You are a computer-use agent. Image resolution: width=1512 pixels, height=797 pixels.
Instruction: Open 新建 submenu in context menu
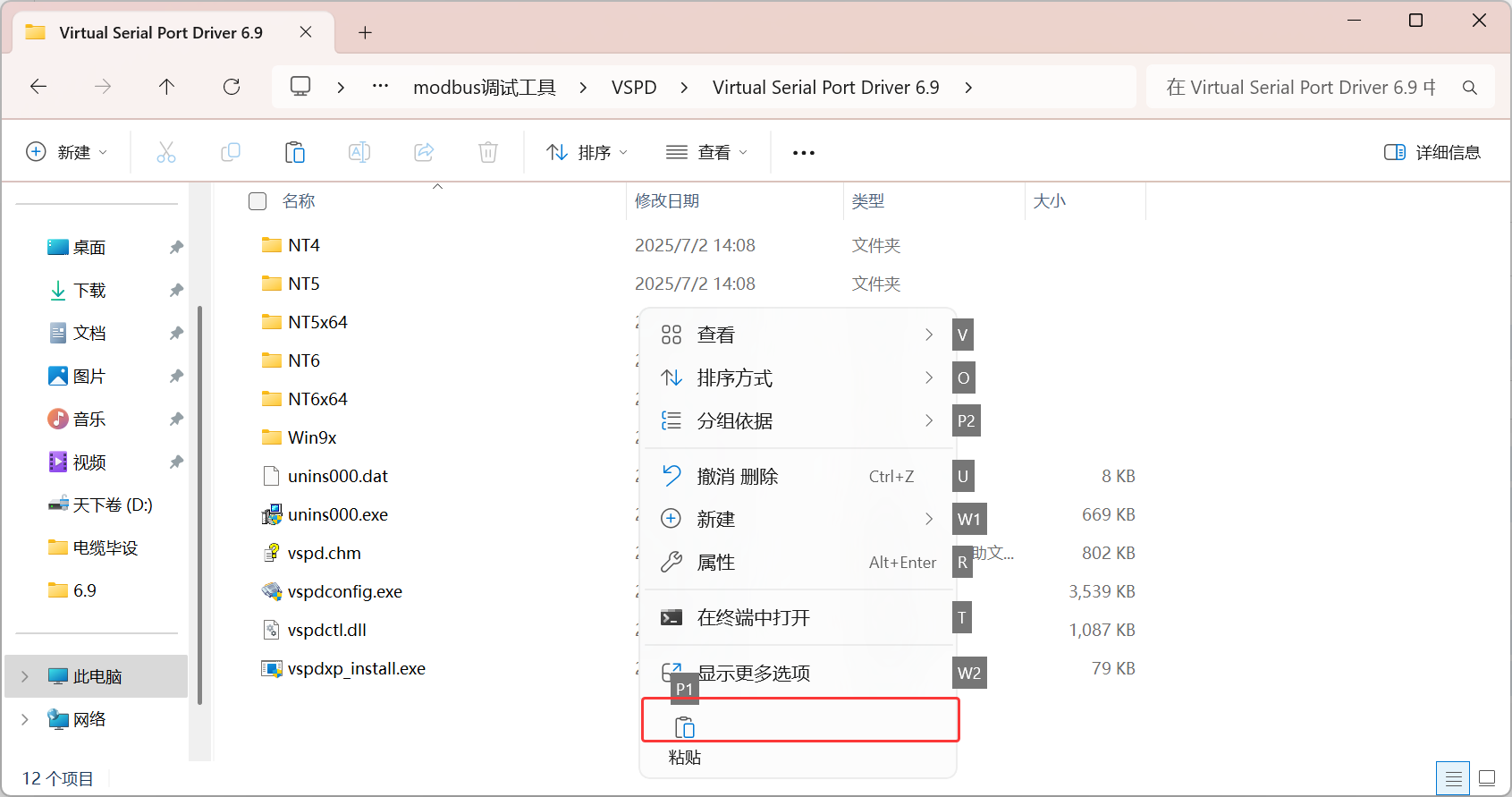(x=799, y=519)
